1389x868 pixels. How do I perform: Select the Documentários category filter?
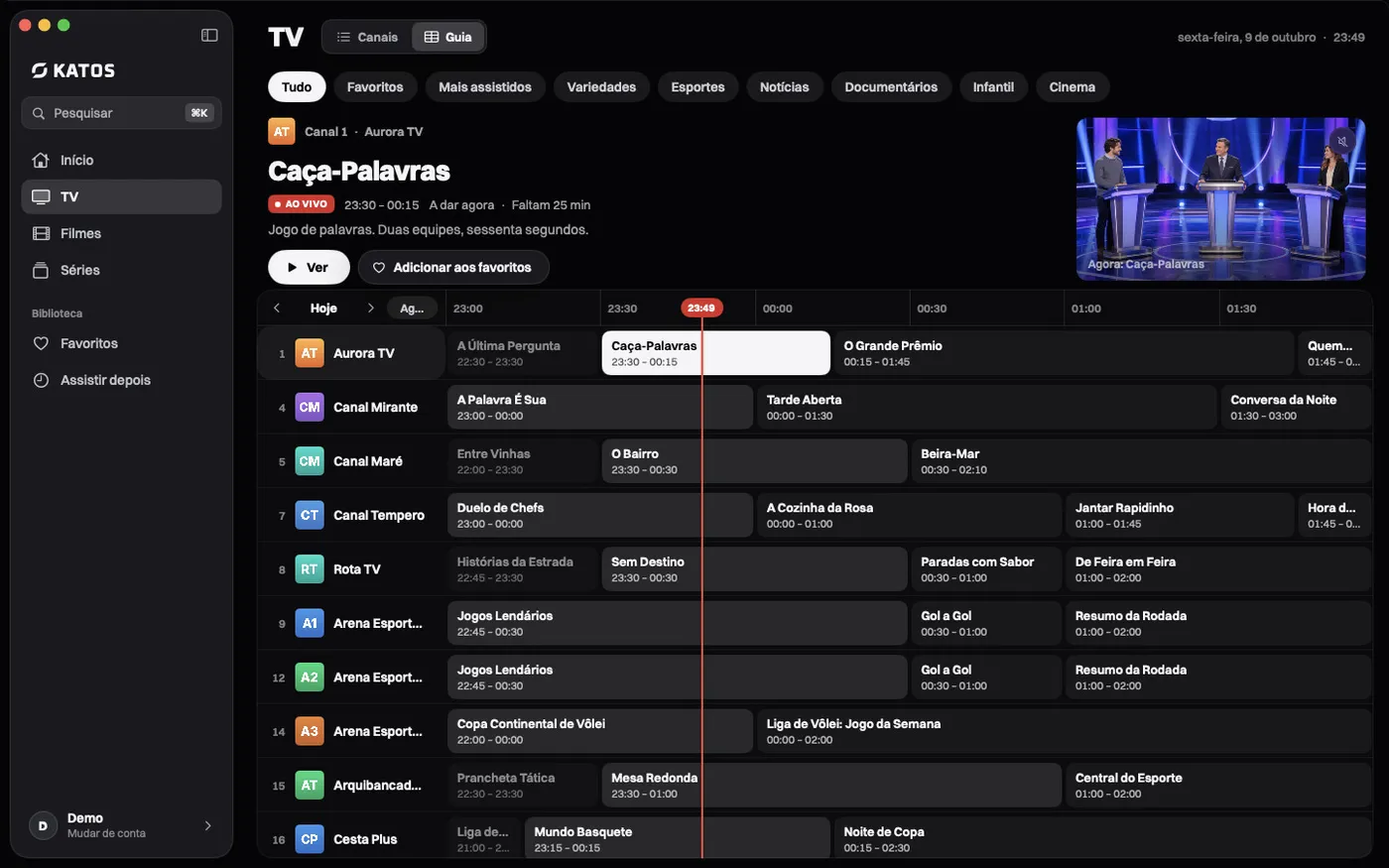[891, 87]
